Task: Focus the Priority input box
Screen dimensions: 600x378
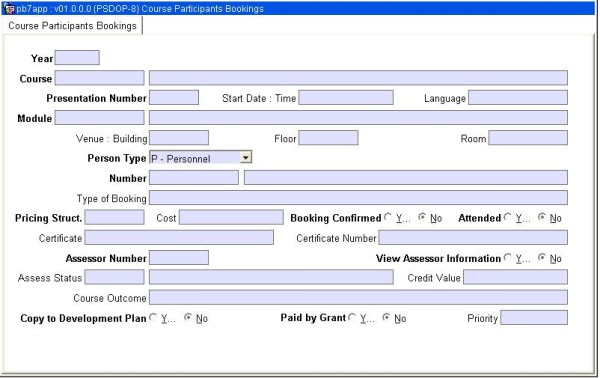Action: [x=534, y=318]
